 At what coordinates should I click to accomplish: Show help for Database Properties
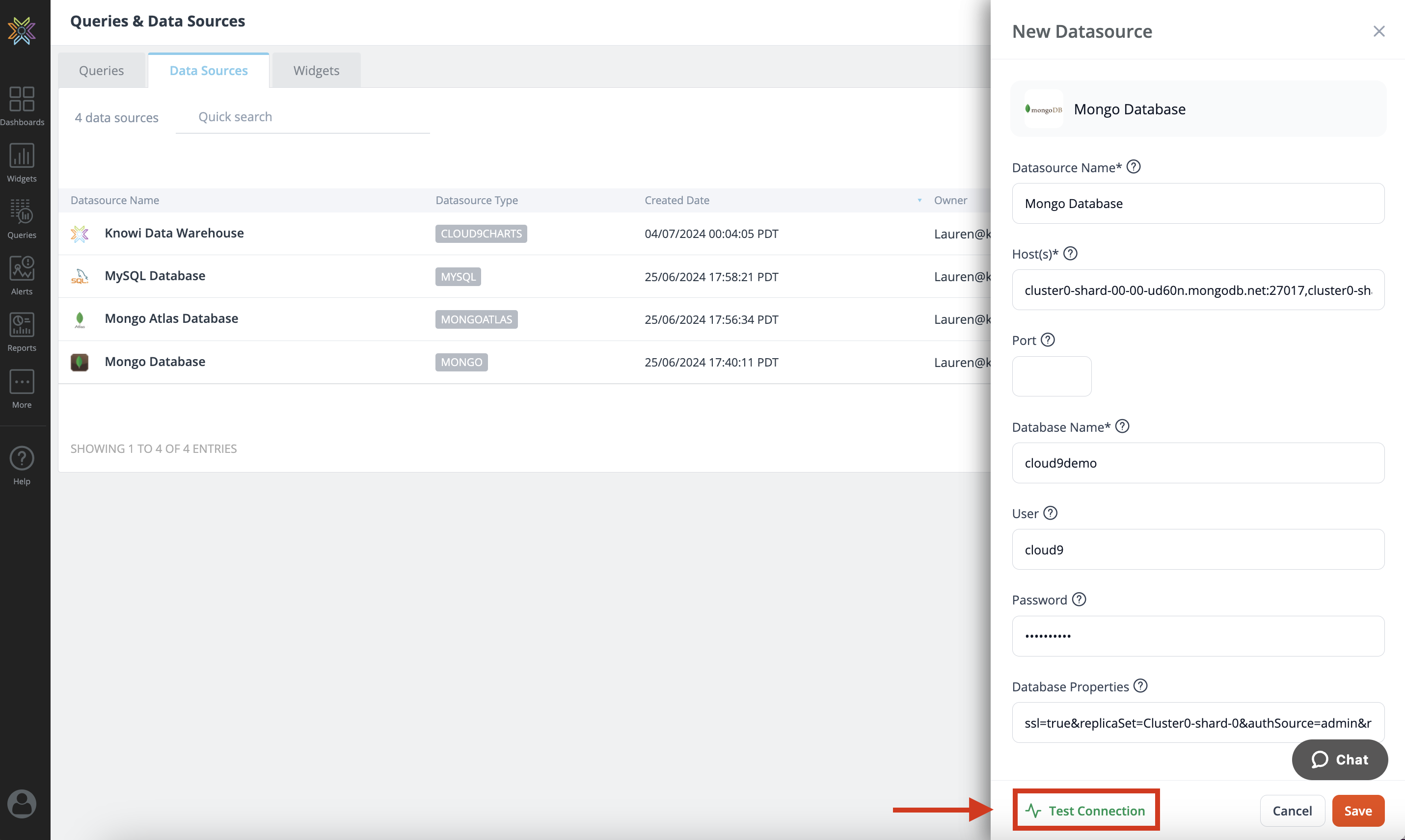click(x=1140, y=686)
